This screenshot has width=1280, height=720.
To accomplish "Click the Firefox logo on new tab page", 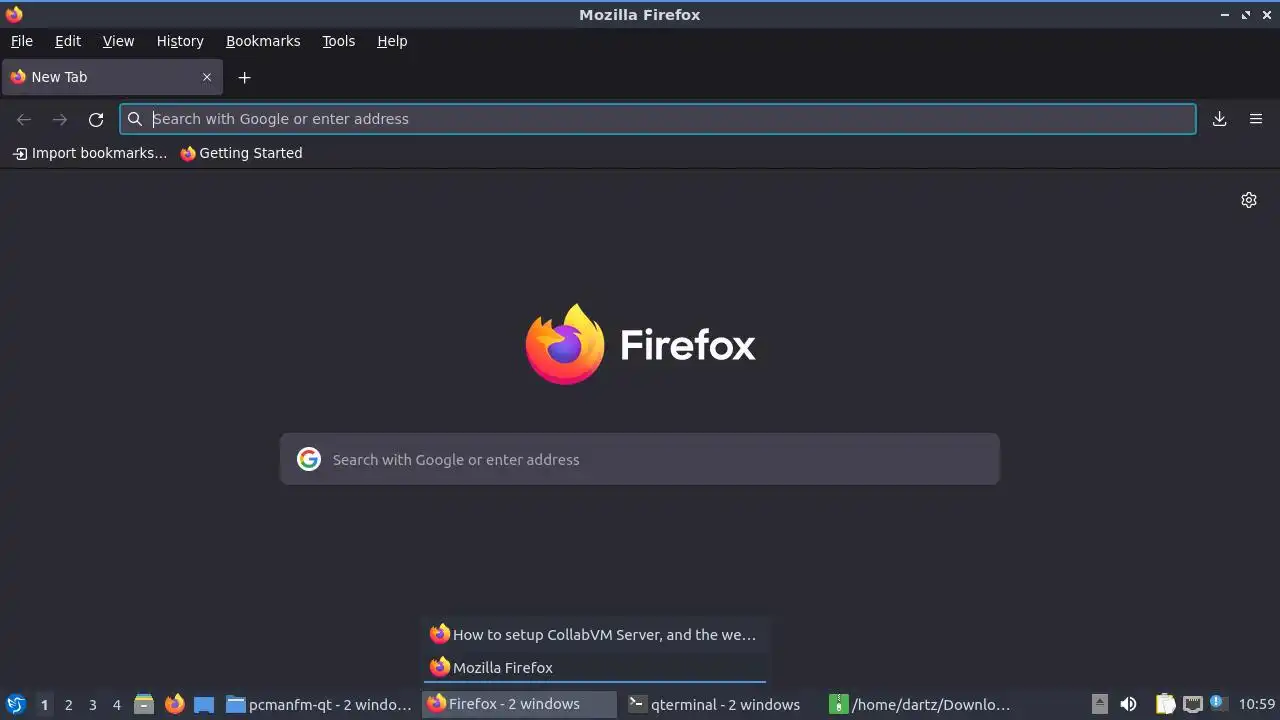I will 565,344.
